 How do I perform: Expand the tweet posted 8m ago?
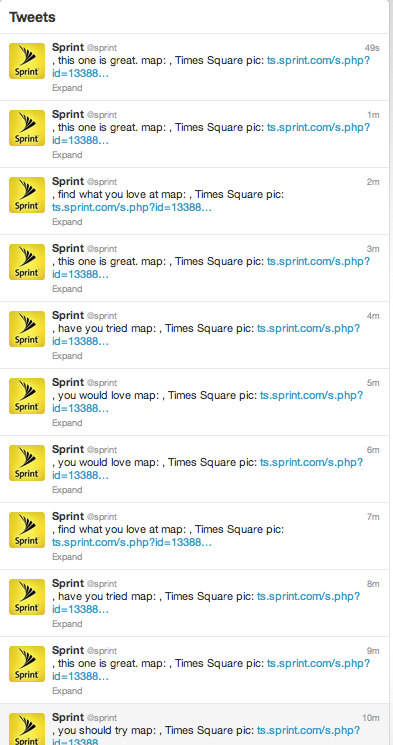67,624
